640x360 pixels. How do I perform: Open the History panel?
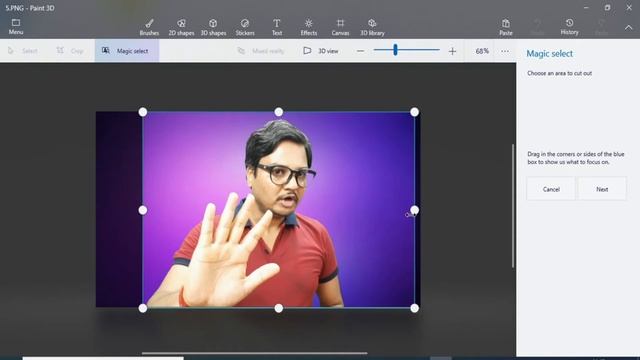(569, 27)
